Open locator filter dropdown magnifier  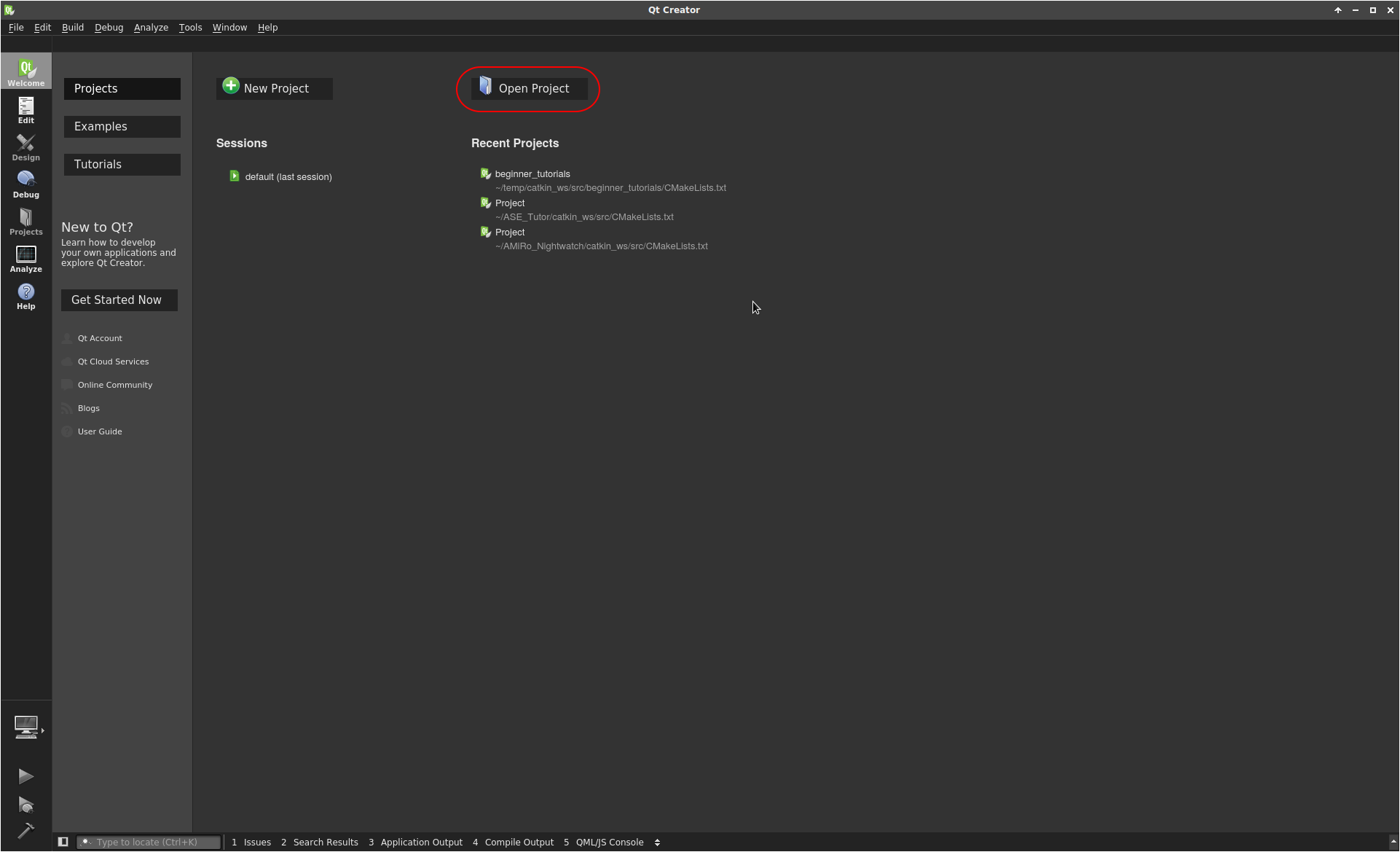pyautogui.click(x=86, y=842)
